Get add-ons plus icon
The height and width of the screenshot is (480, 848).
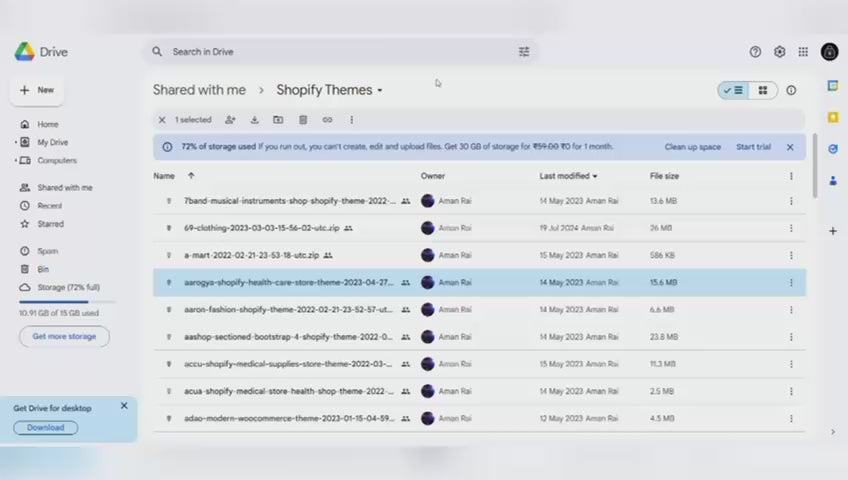(833, 231)
